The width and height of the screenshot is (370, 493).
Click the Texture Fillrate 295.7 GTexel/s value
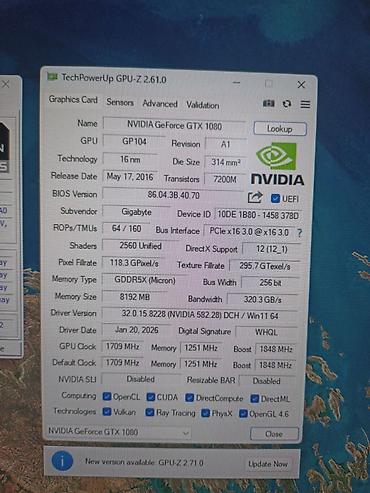[265, 266]
